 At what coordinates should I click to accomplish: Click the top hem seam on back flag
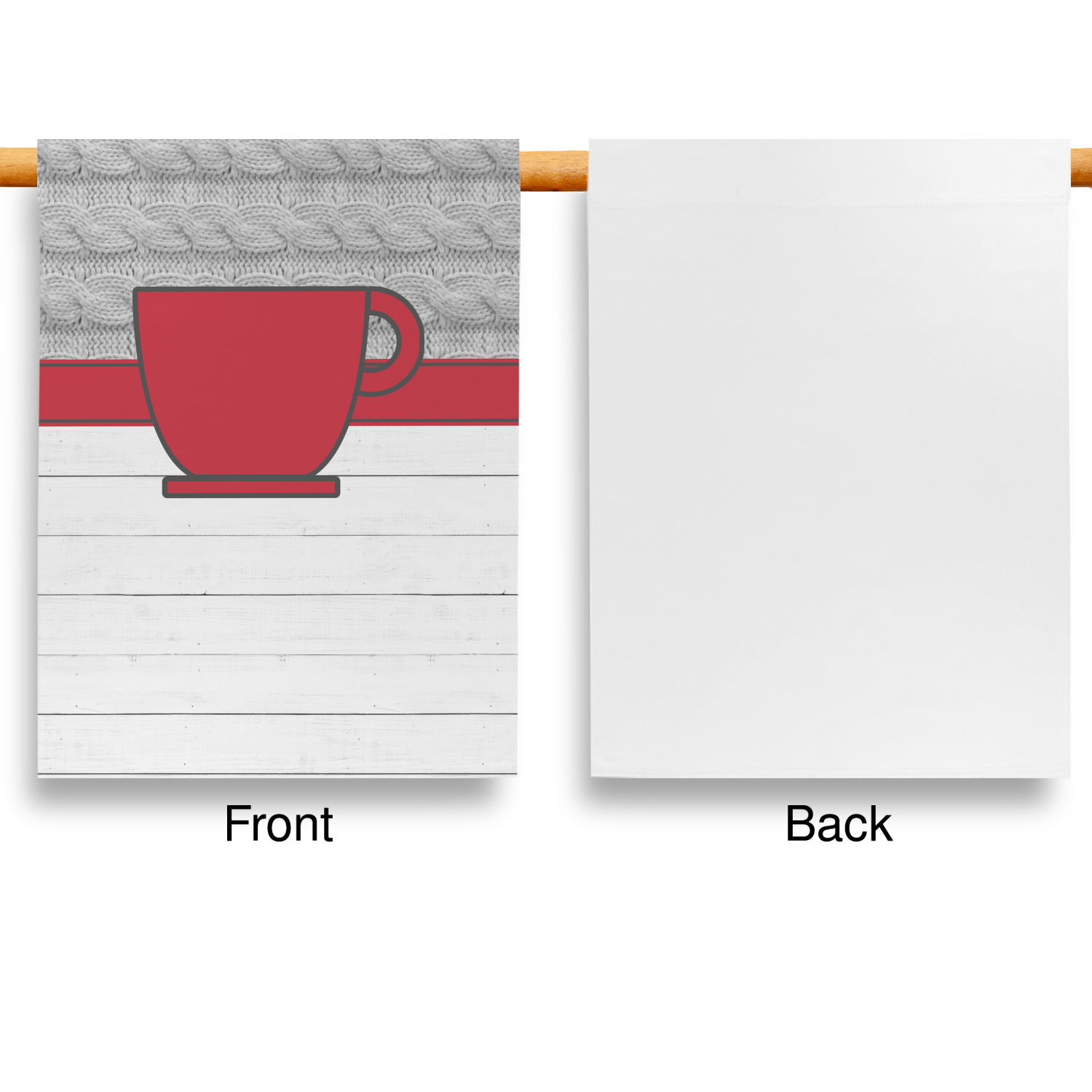pyautogui.click(x=830, y=202)
